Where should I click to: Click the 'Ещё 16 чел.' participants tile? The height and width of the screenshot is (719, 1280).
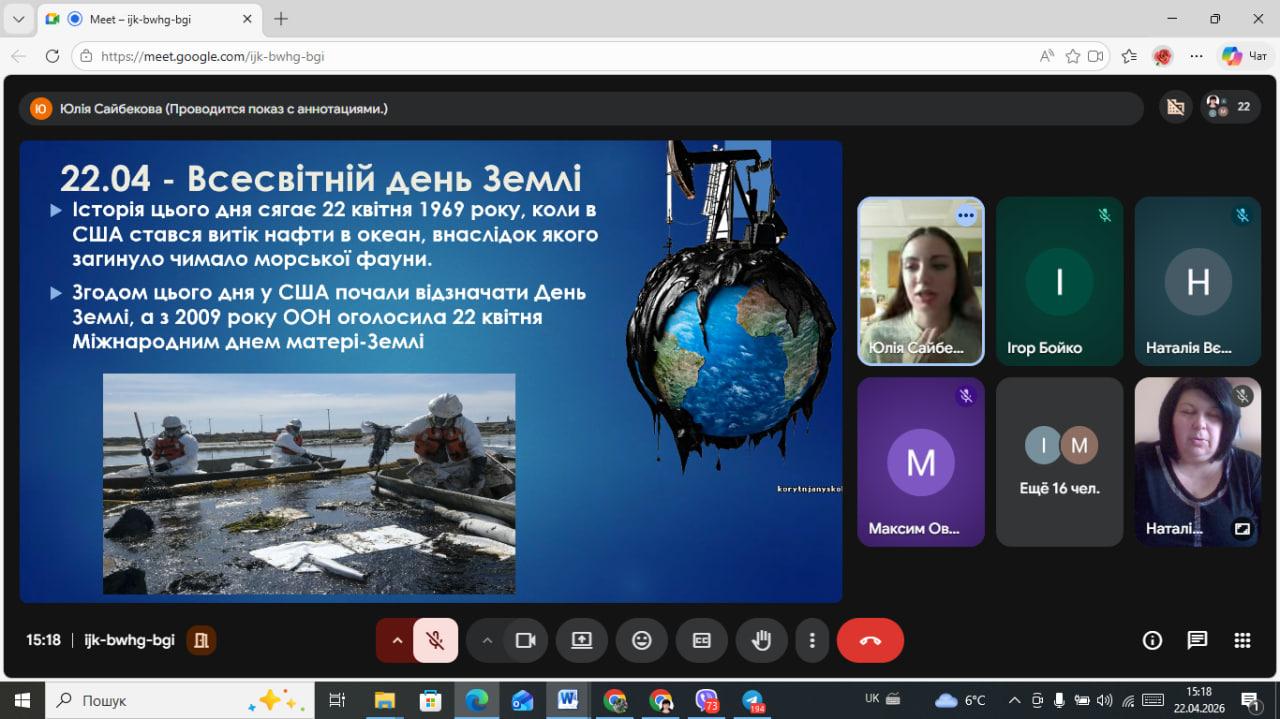[1060, 461]
